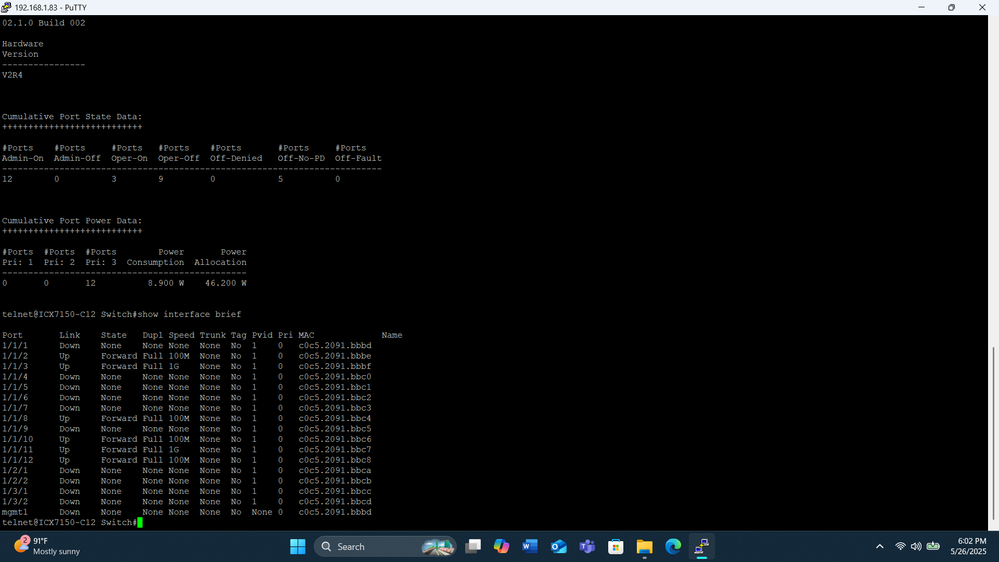The width and height of the screenshot is (999, 562).
Task: Click the PuTTY title bar text
Action: click(51, 8)
